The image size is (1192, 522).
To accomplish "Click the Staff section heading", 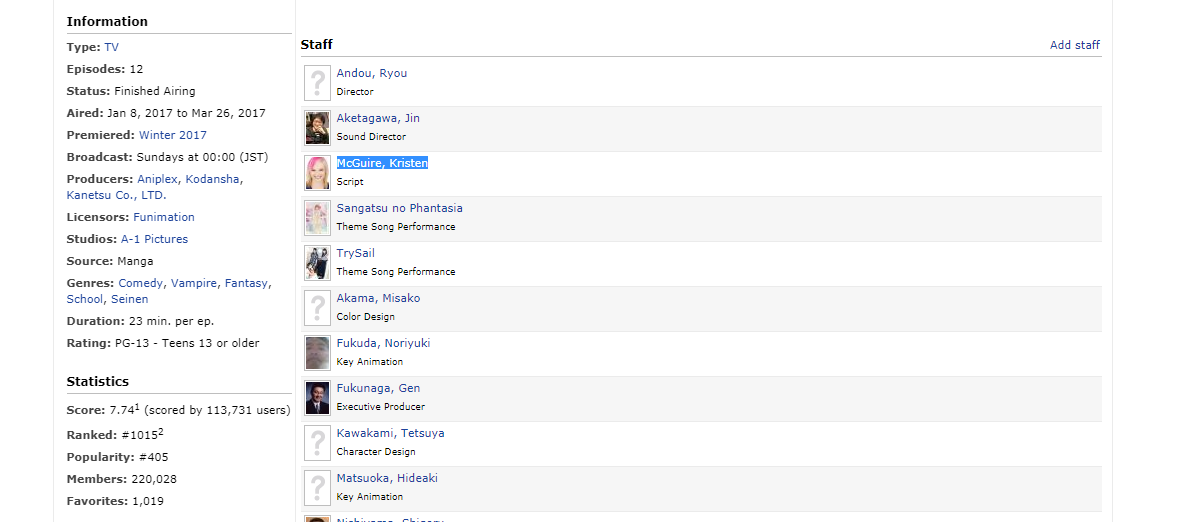I will click(x=317, y=45).
